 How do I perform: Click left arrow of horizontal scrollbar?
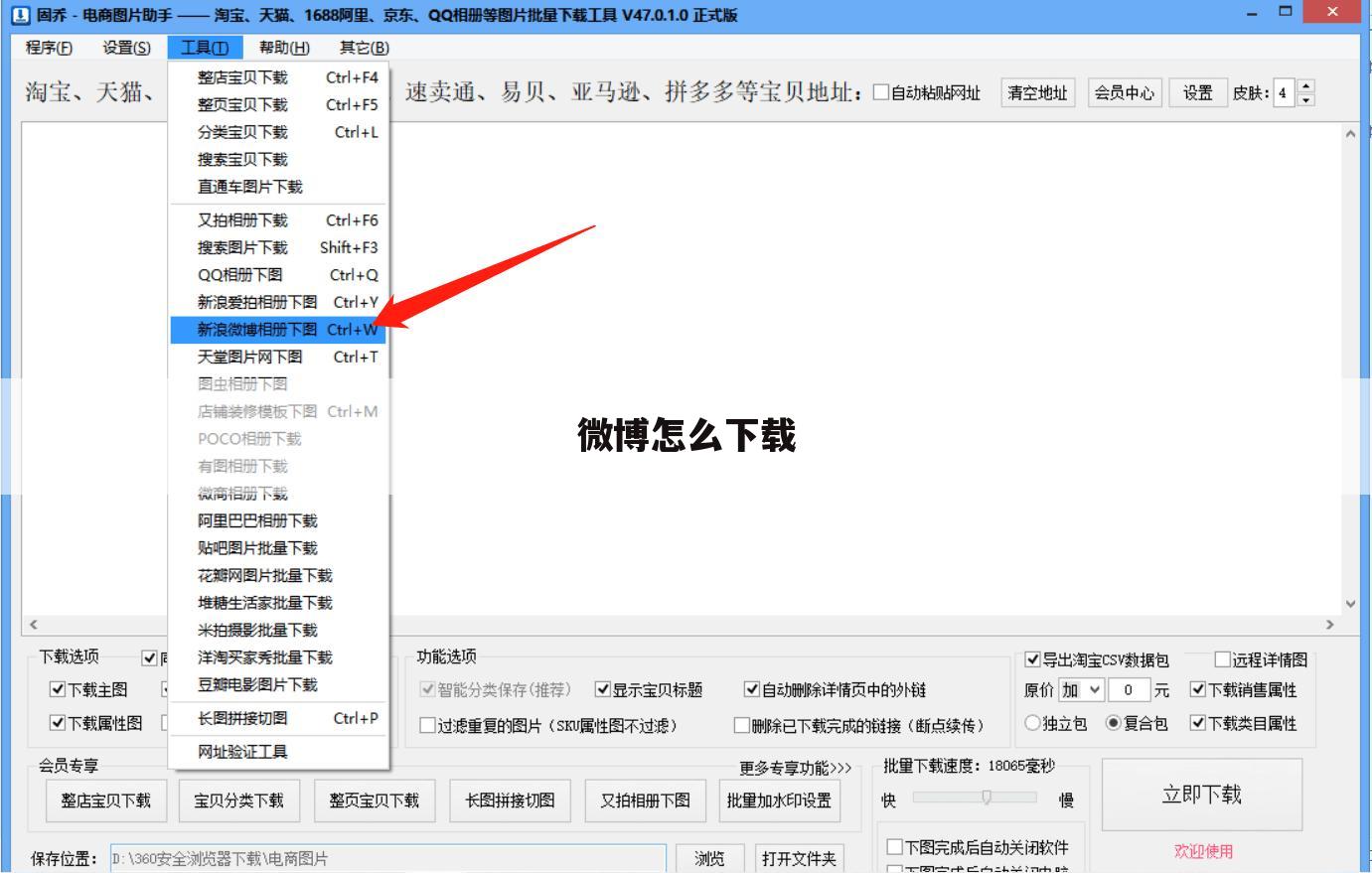pyautogui.click(x=33, y=624)
